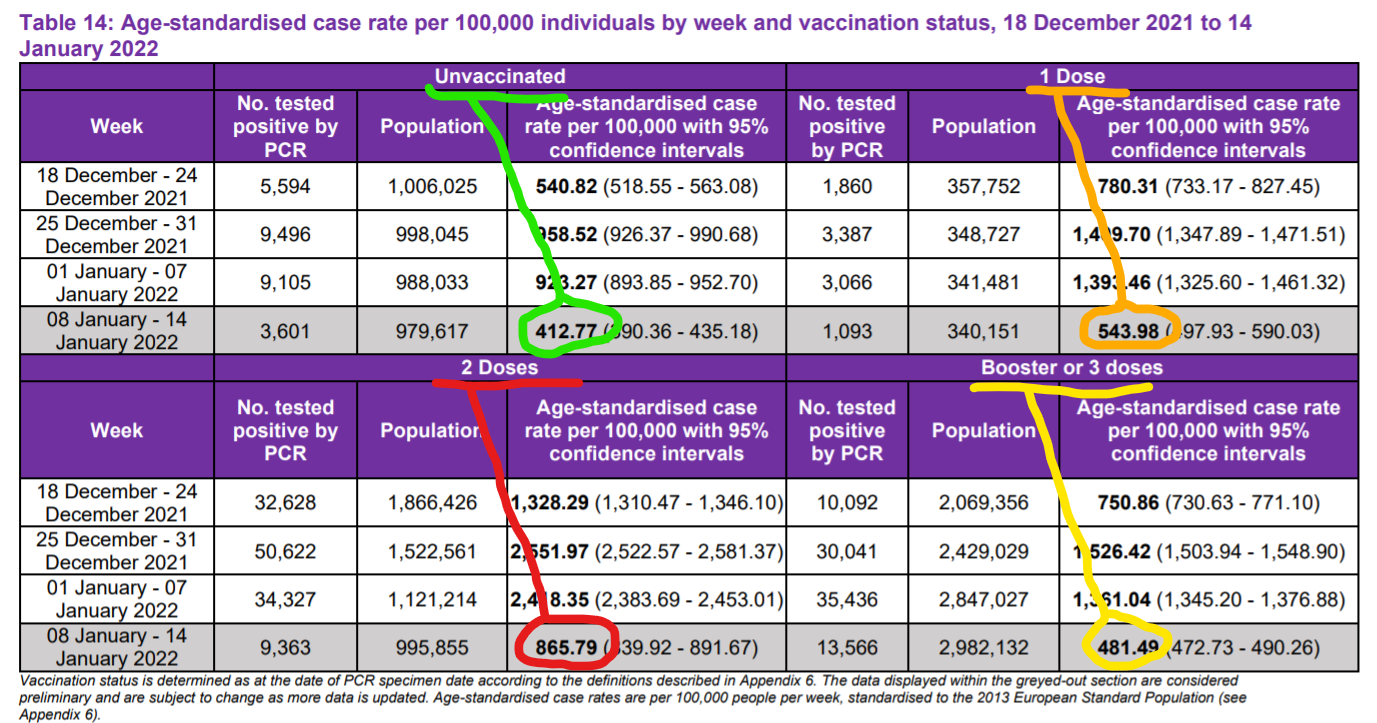1377x723 pixels.
Task: Click the population cell 988,033
Action: point(433,283)
